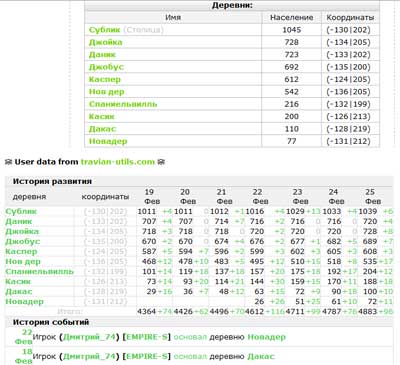Image resolution: width=400 pixels, height=365 pixels.
Task: Click coordinates (-134|205) in the Деревни table
Action: [348, 42]
